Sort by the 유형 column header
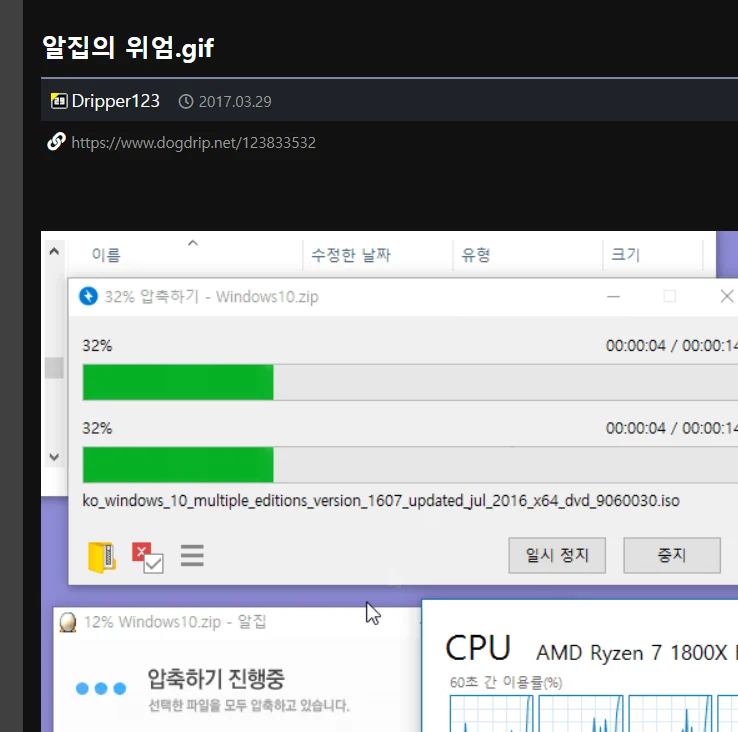The image size is (738, 732). tap(476, 255)
